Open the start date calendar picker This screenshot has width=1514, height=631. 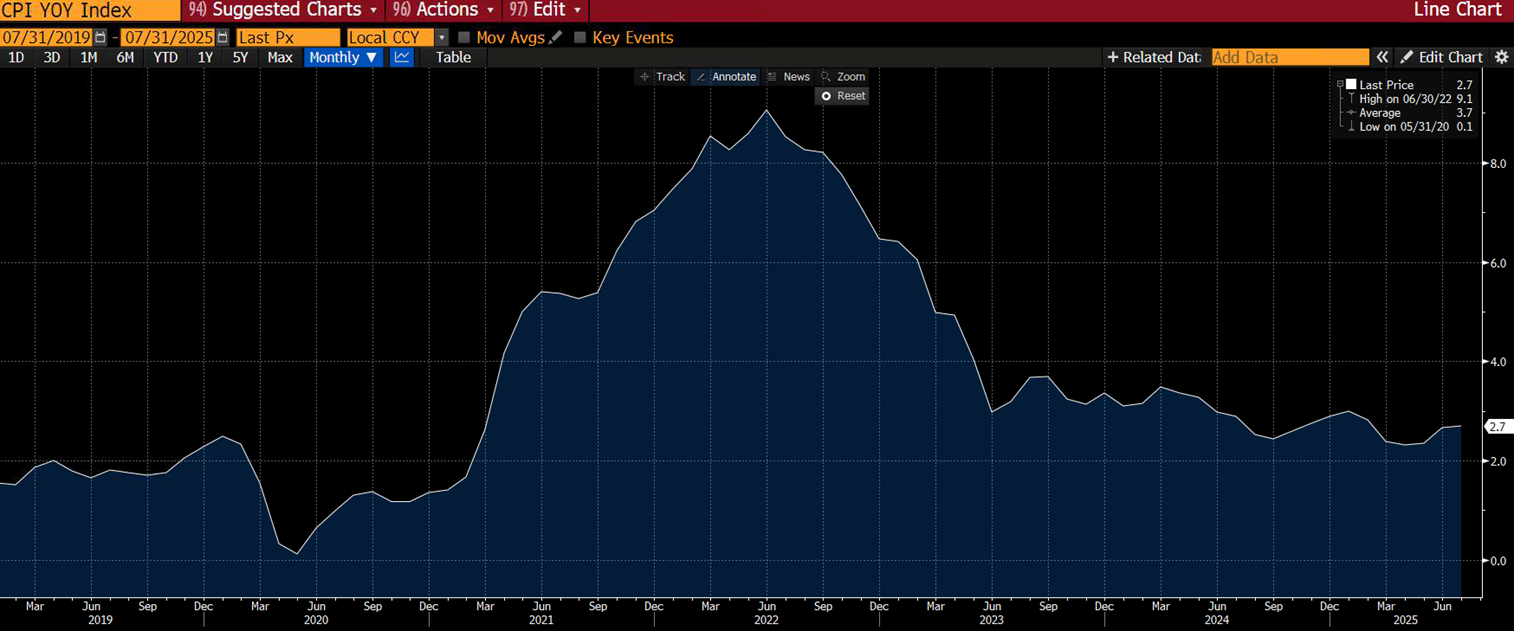click(100, 37)
